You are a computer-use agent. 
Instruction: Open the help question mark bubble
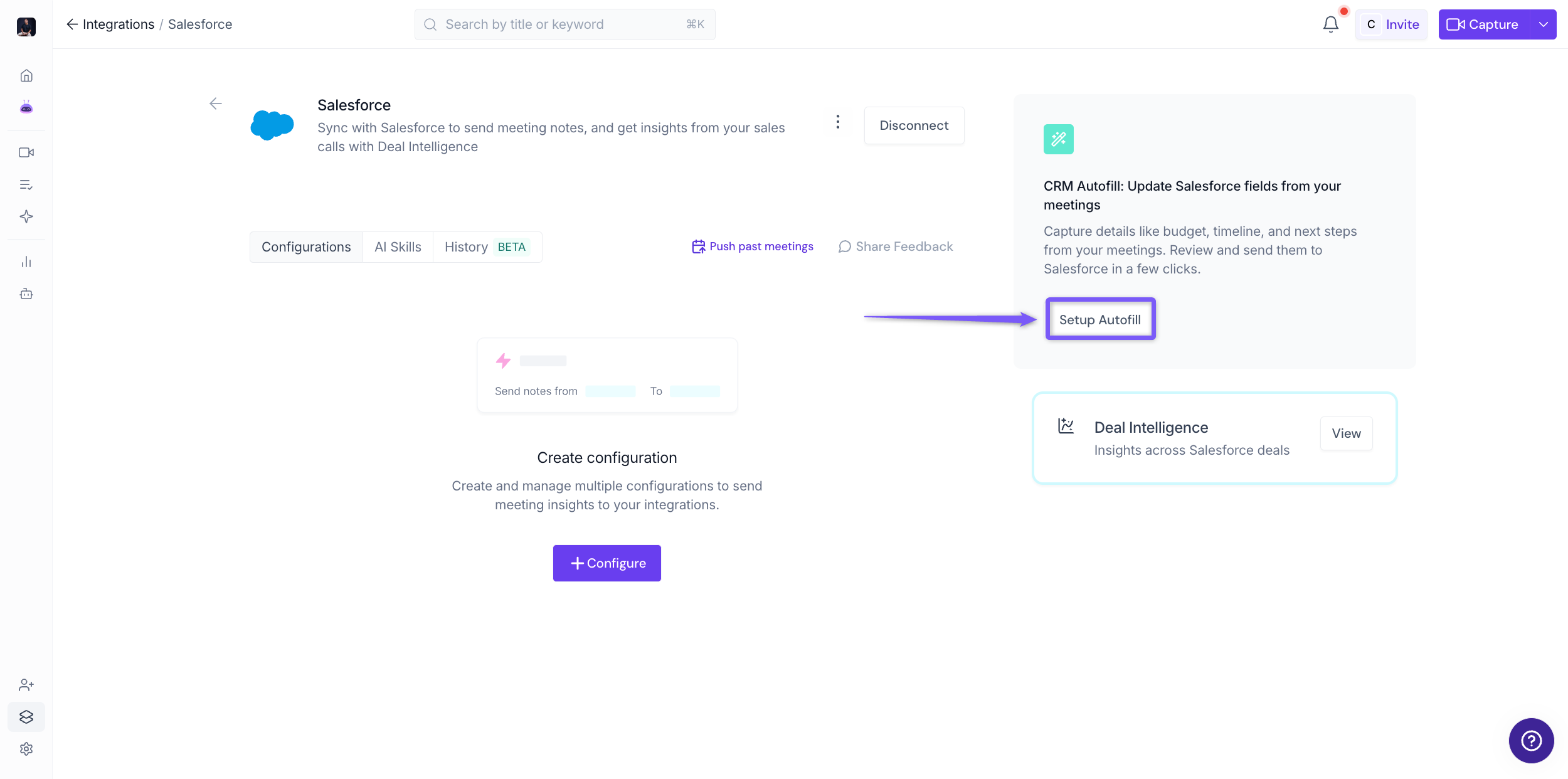point(1531,741)
